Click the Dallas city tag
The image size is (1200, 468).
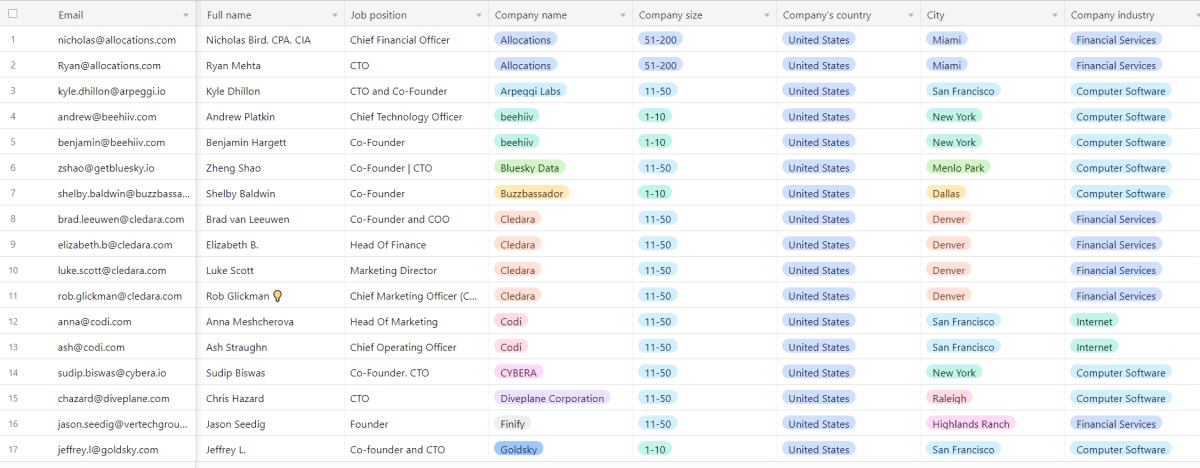(x=947, y=194)
